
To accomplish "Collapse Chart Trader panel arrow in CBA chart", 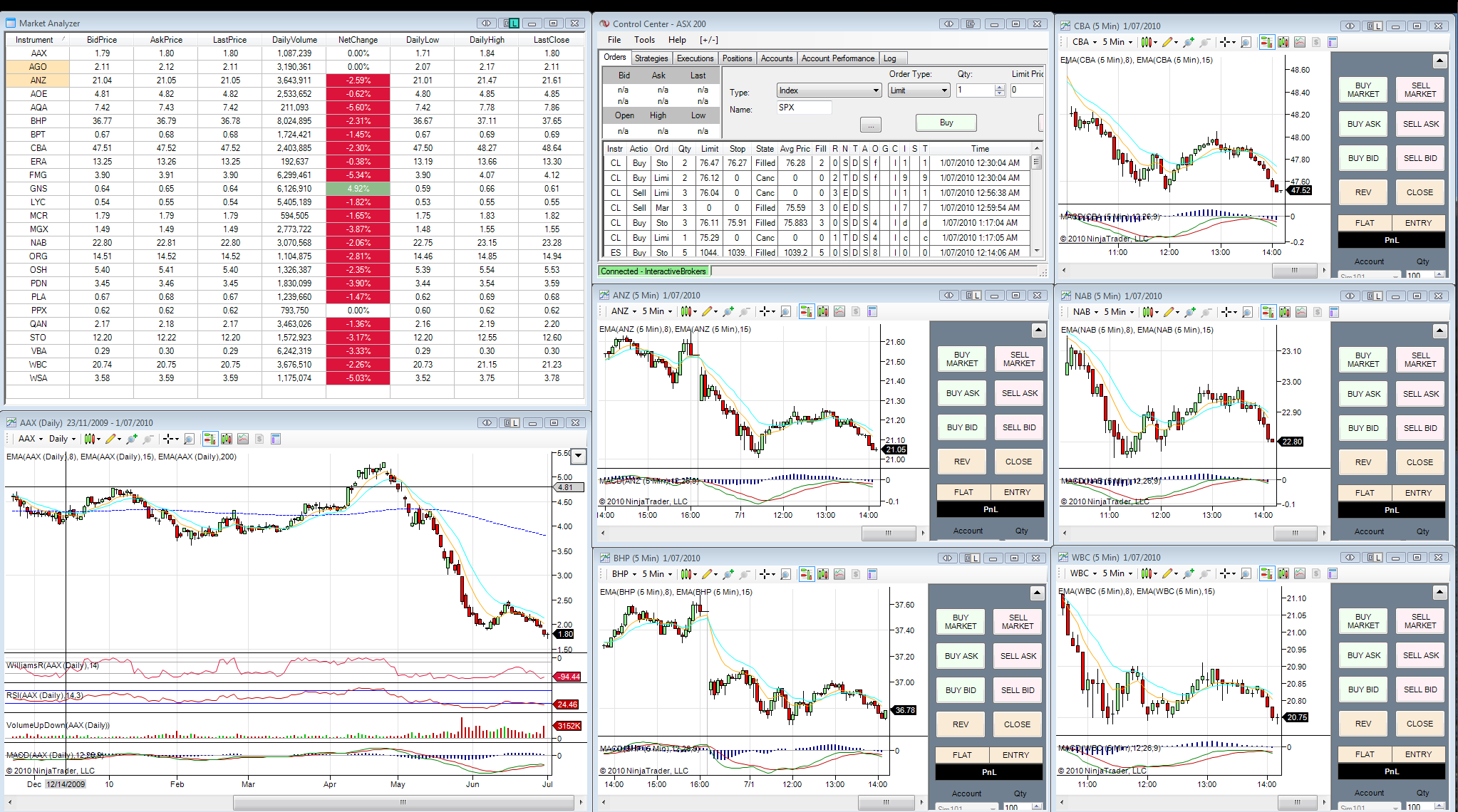I will point(1439,61).
